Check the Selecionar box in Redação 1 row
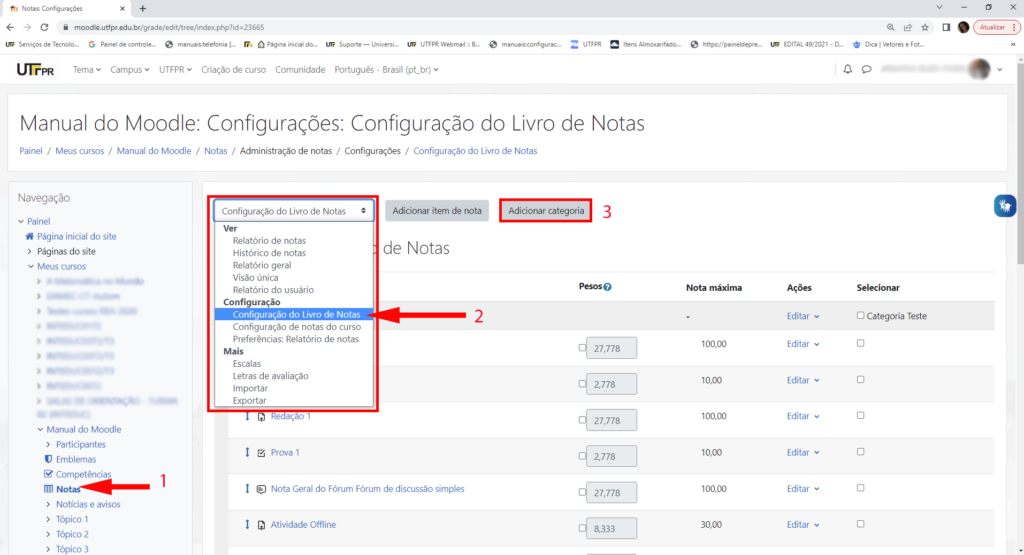This screenshot has width=1024, height=555. point(861,415)
